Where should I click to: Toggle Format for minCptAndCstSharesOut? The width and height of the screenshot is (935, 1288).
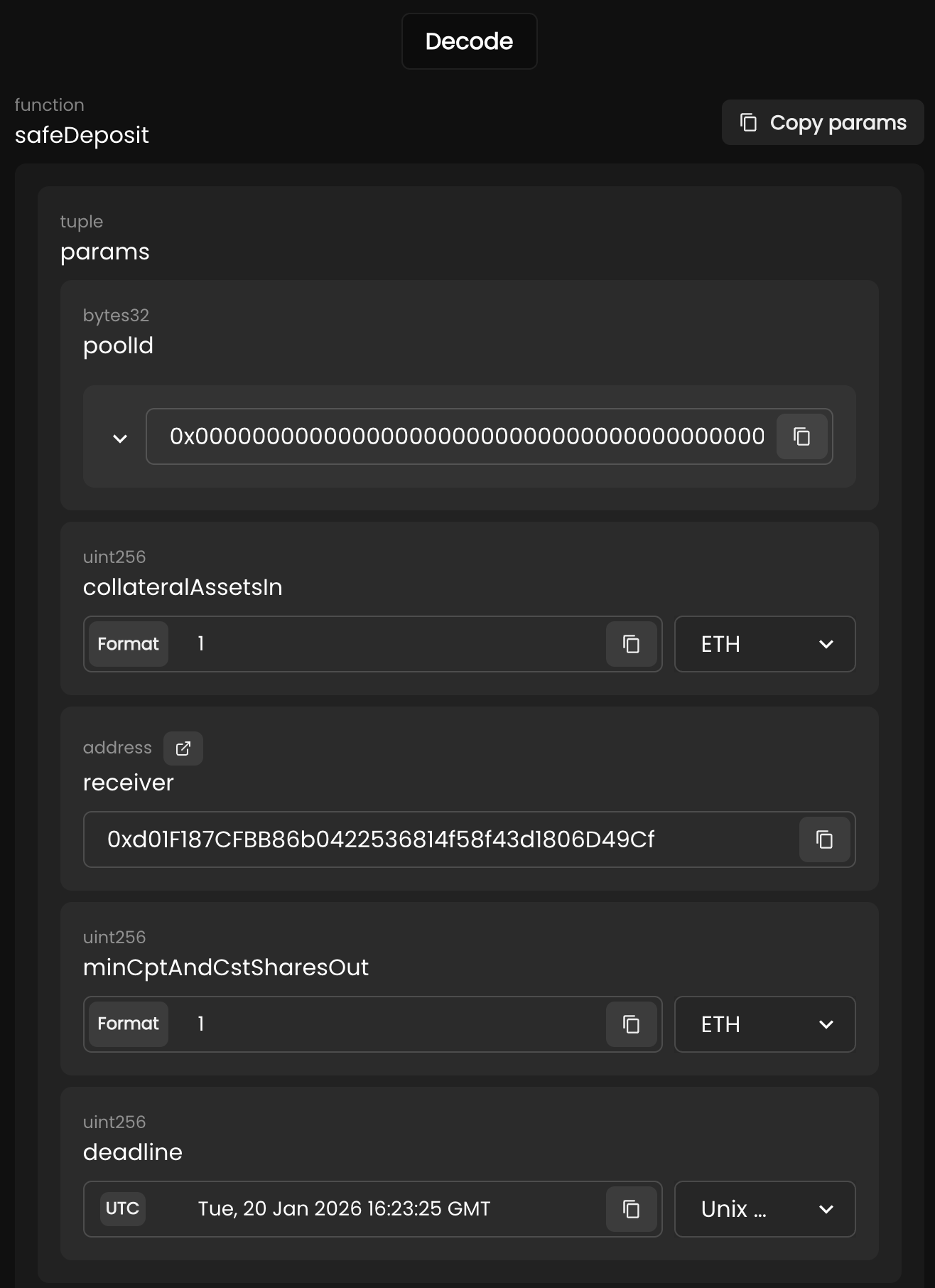click(x=129, y=1024)
